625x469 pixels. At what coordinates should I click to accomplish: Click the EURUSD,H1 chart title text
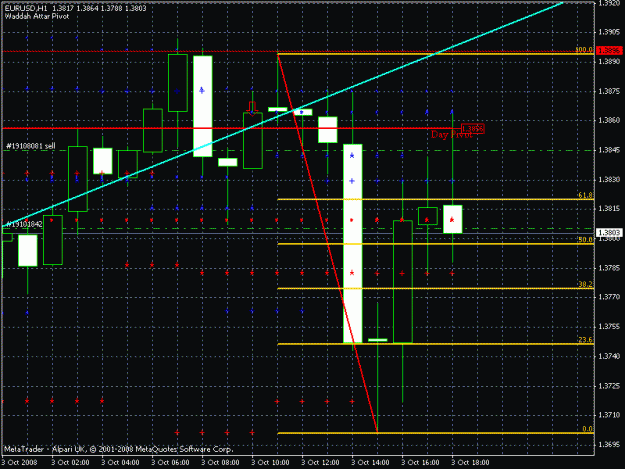[x=26, y=8]
